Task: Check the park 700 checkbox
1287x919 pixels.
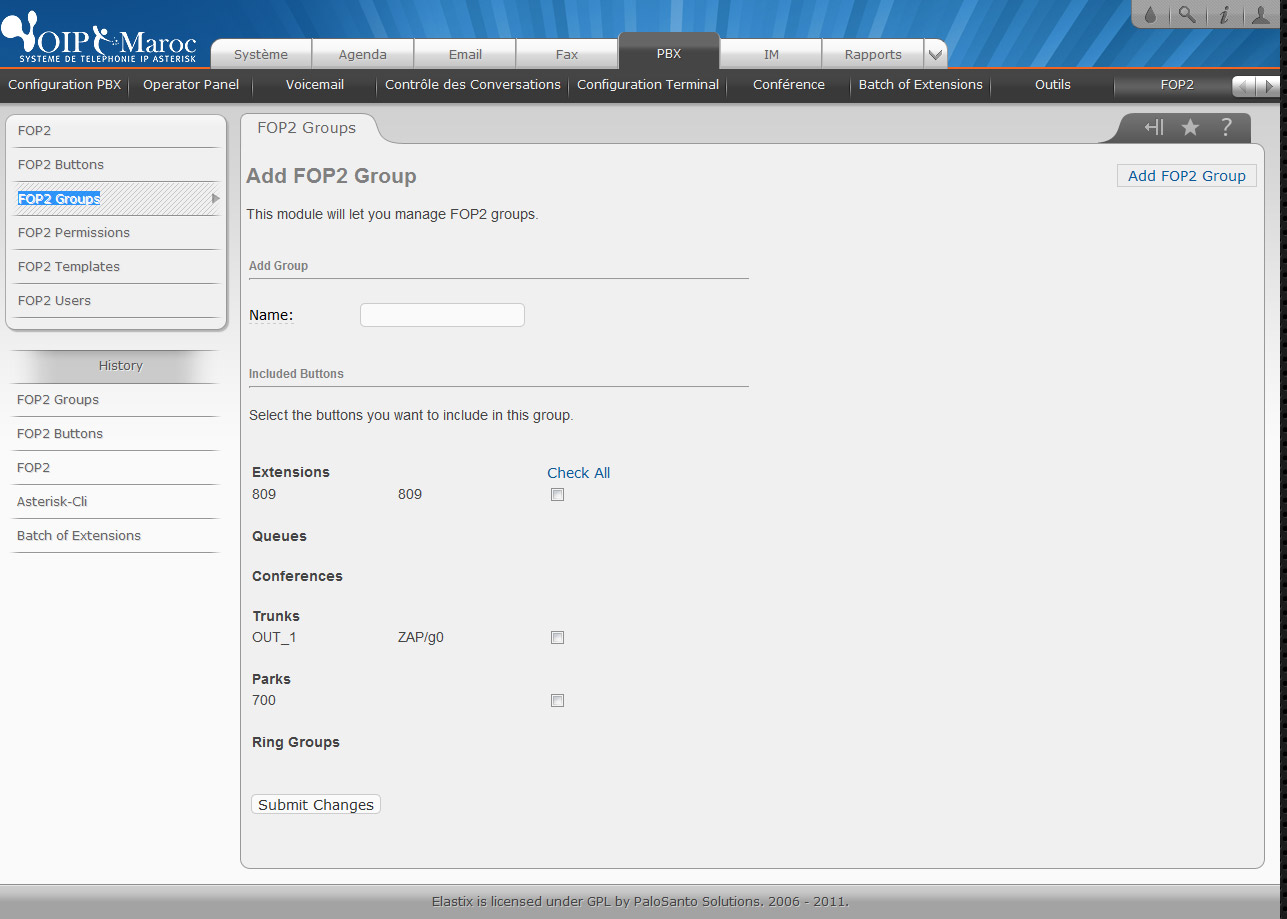Action: coord(558,701)
